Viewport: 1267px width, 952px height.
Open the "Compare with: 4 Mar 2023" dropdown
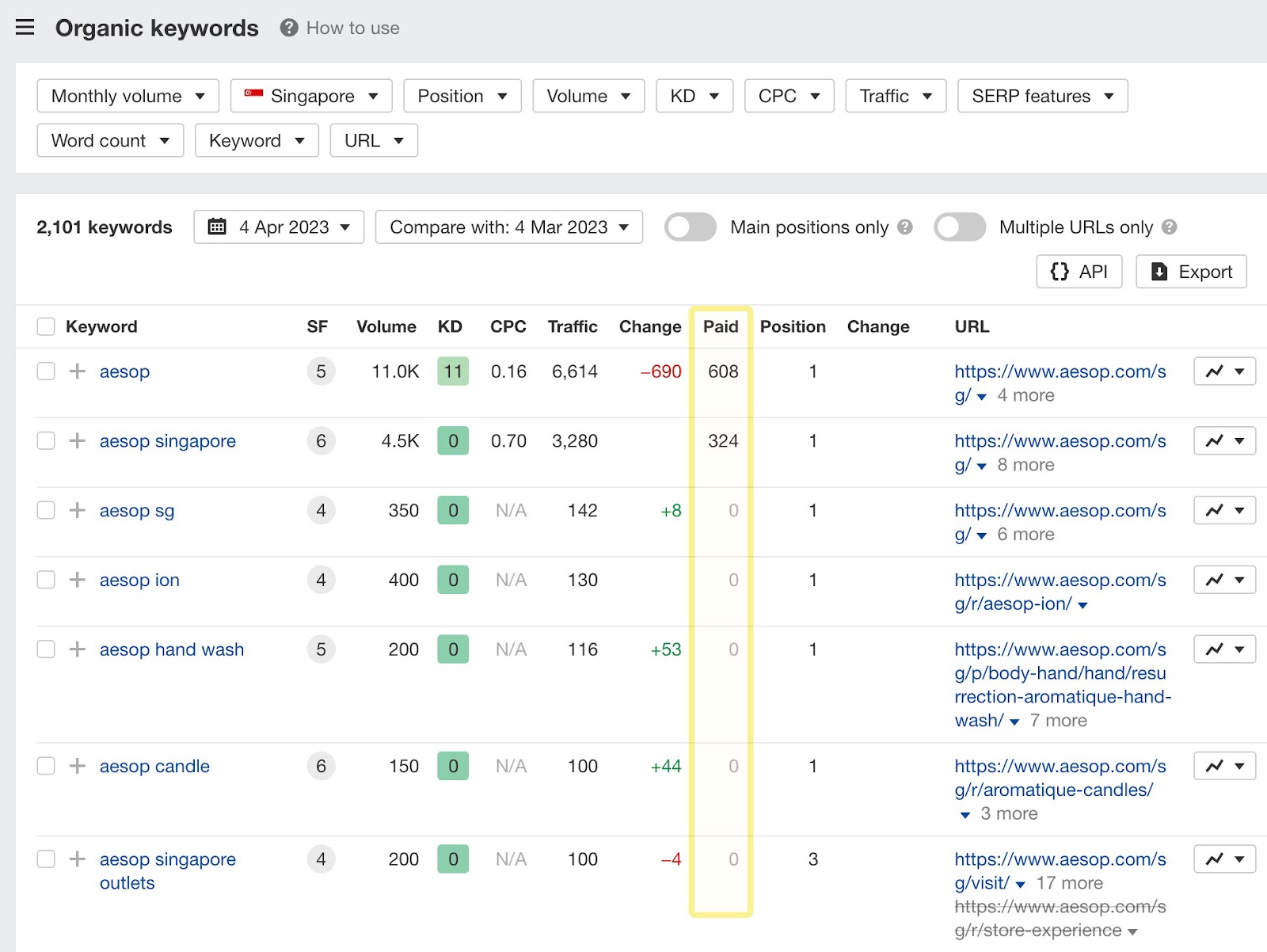point(508,227)
